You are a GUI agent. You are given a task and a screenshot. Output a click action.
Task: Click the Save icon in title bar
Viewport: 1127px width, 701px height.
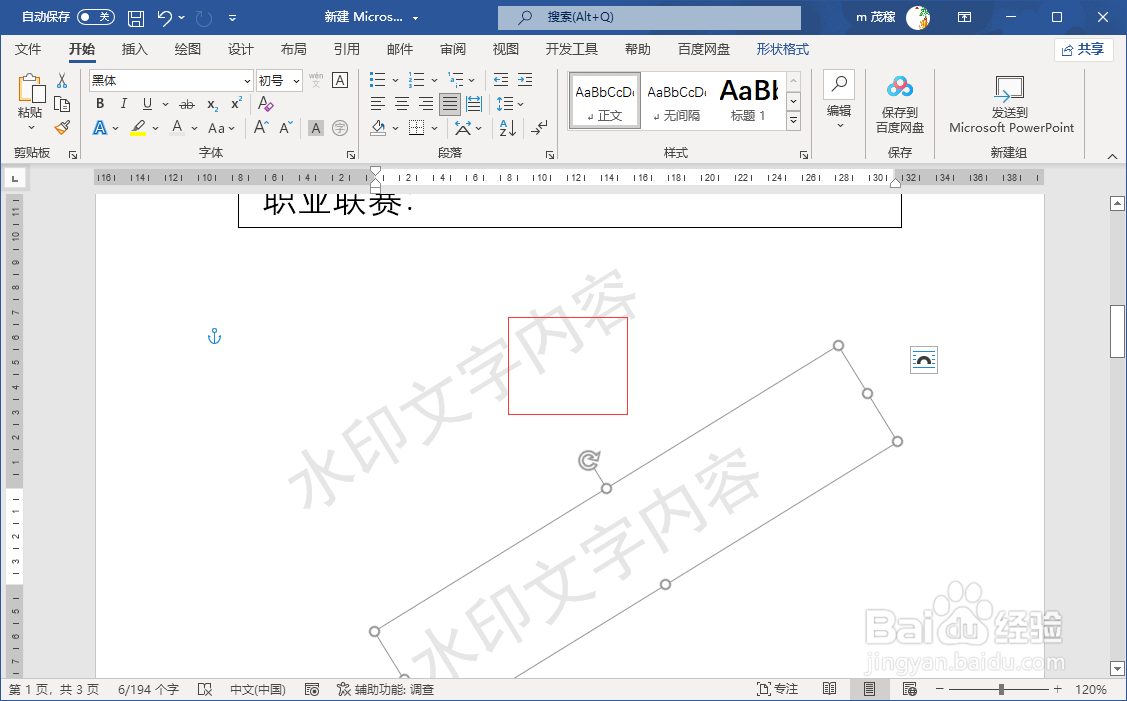pyautogui.click(x=135, y=17)
